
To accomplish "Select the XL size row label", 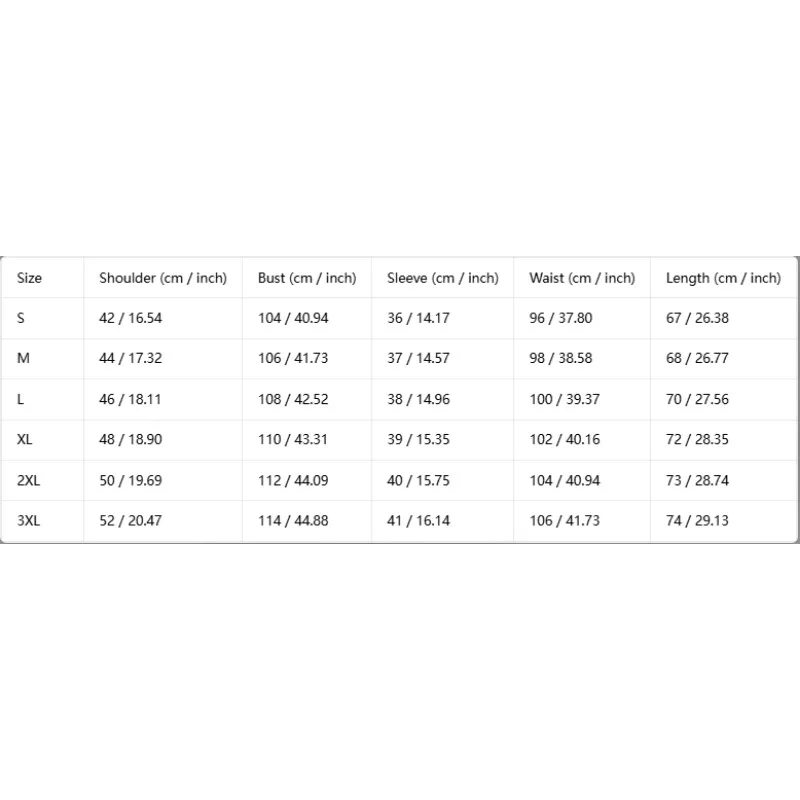I will pyautogui.click(x=24, y=439).
